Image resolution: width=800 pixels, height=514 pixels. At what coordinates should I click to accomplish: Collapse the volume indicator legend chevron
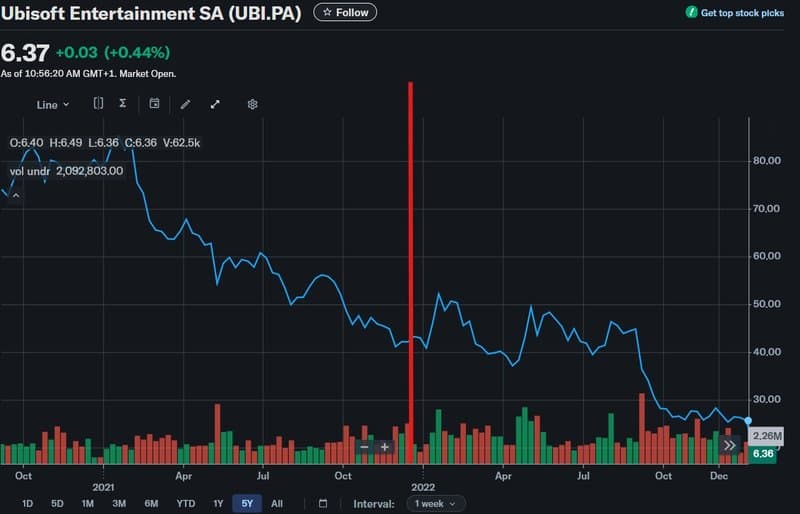(x=15, y=194)
